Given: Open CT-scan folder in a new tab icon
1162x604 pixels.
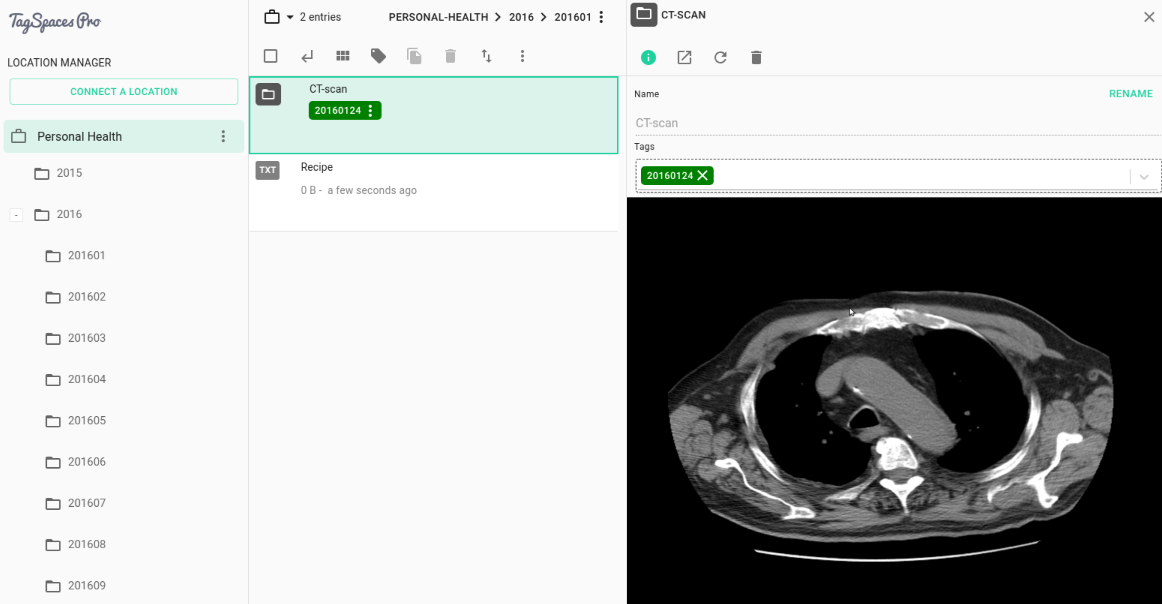Looking at the screenshot, I should 684,57.
